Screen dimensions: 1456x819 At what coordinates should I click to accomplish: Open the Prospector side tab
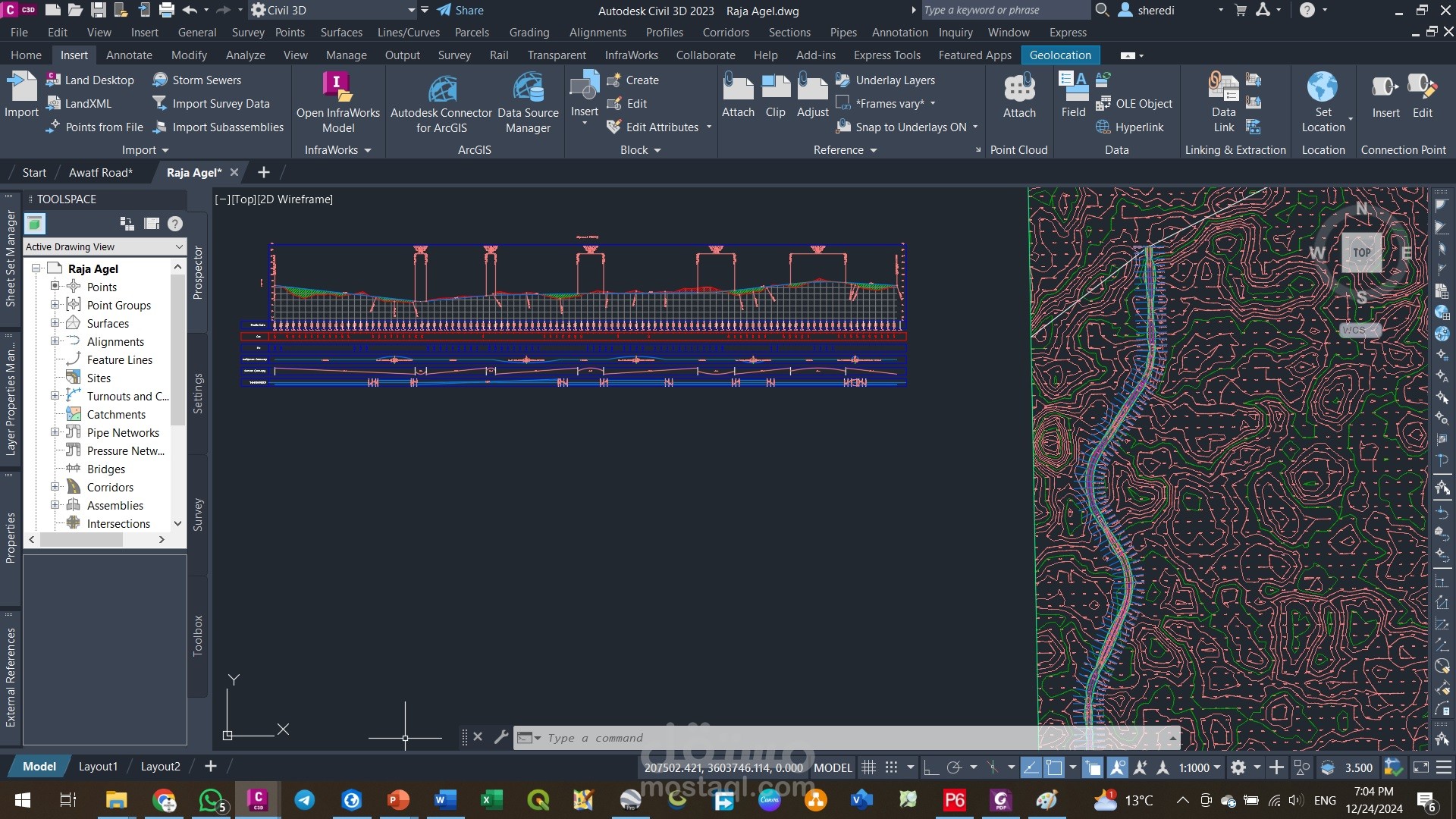click(x=197, y=272)
